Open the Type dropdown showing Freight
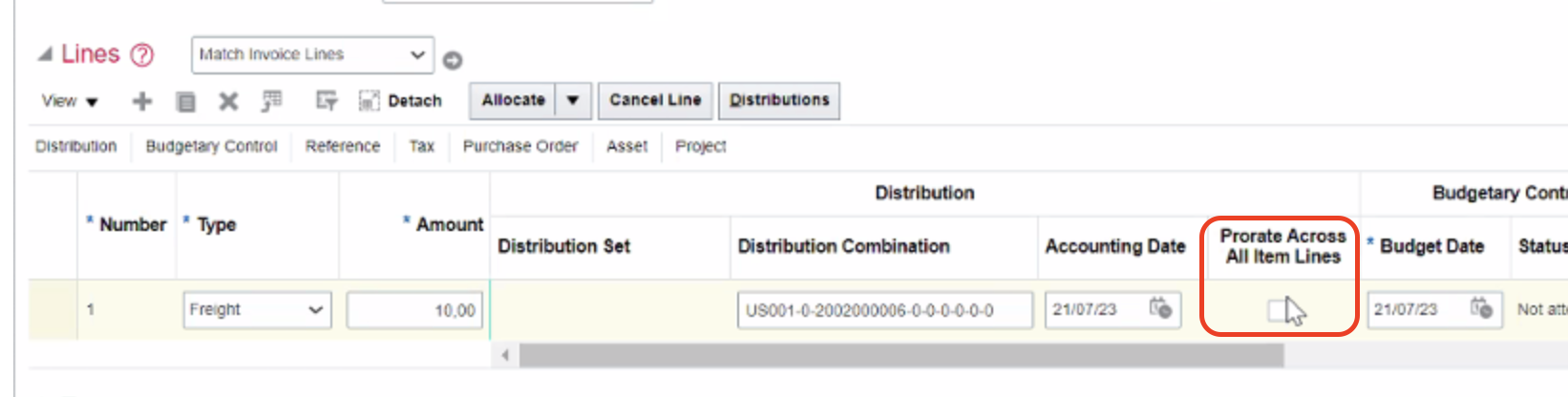The height and width of the screenshot is (397, 1568). pyautogui.click(x=257, y=310)
